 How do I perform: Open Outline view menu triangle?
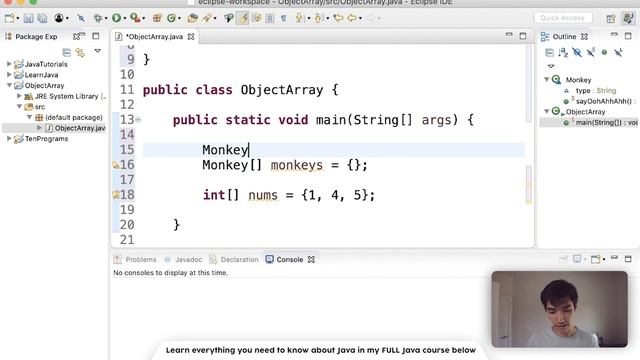coord(551,66)
